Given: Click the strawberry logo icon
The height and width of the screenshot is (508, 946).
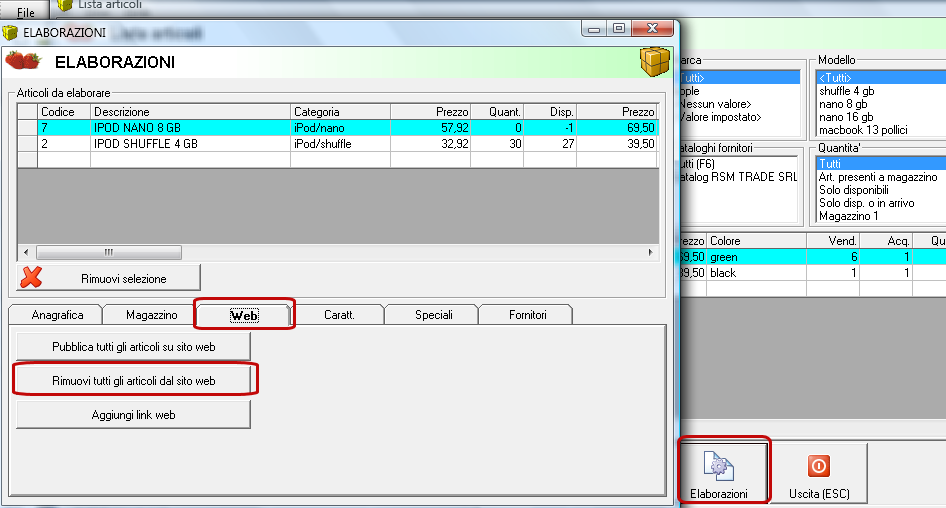Looking at the screenshot, I should click(22, 61).
